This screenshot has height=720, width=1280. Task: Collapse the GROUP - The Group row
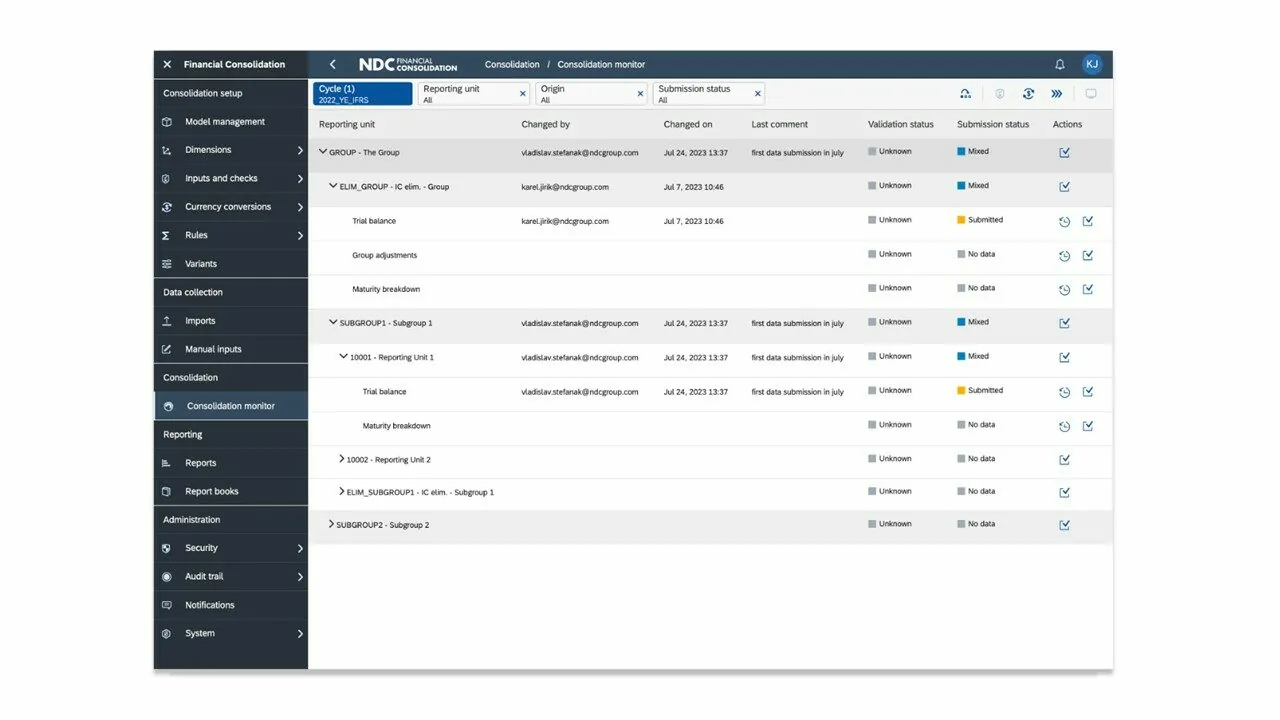click(x=323, y=152)
